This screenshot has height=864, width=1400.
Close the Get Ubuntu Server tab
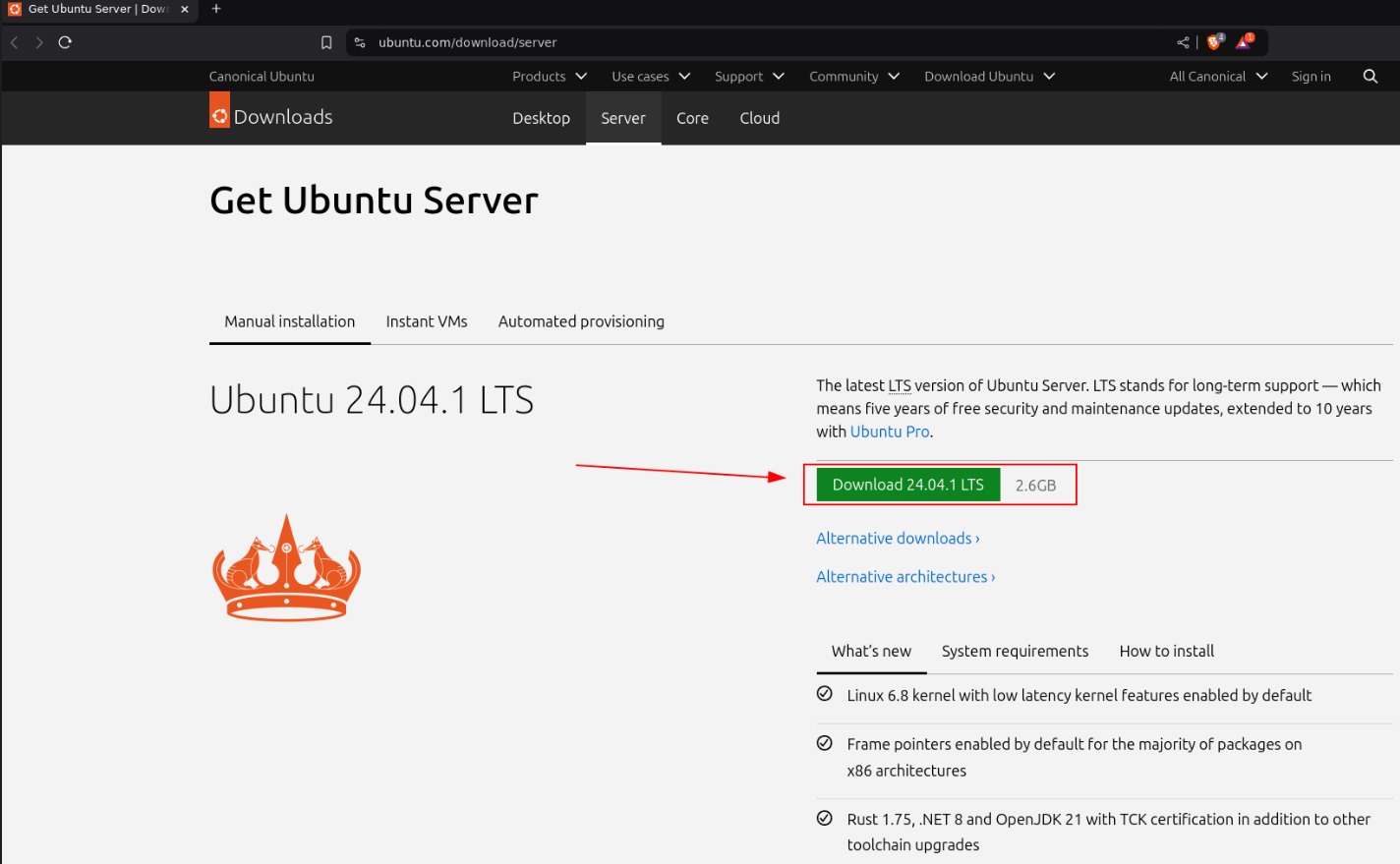(185, 9)
